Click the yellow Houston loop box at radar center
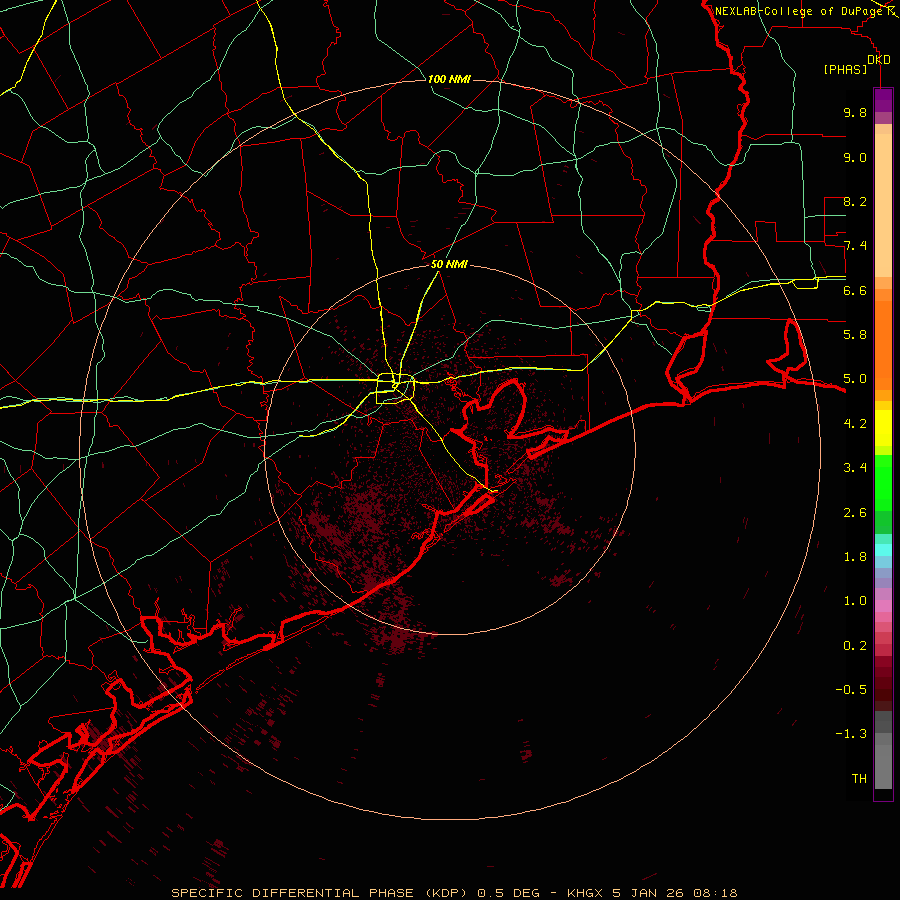The height and width of the screenshot is (900, 900). click(x=395, y=389)
